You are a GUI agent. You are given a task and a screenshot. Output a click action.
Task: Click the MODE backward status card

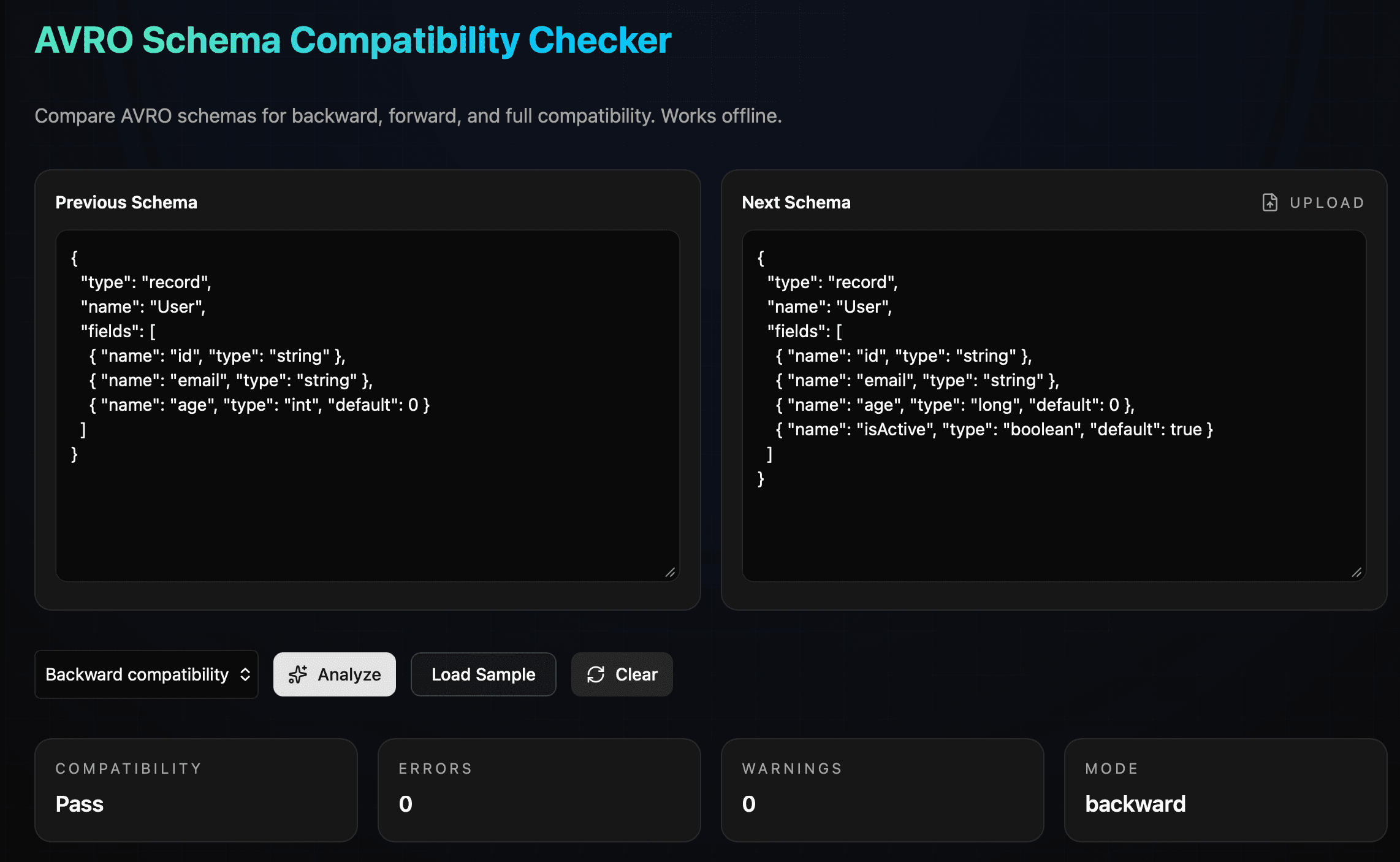click(x=1226, y=790)
